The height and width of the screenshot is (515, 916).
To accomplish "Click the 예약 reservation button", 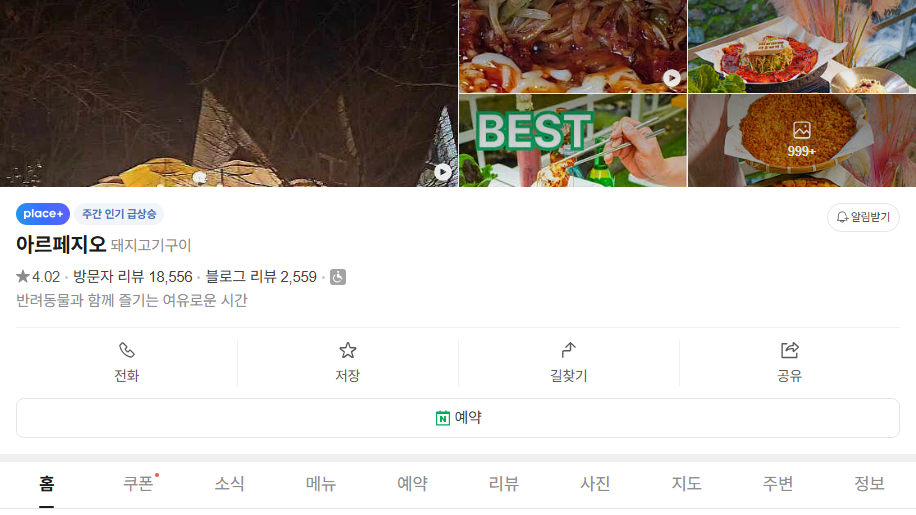I will coord(458,418).
